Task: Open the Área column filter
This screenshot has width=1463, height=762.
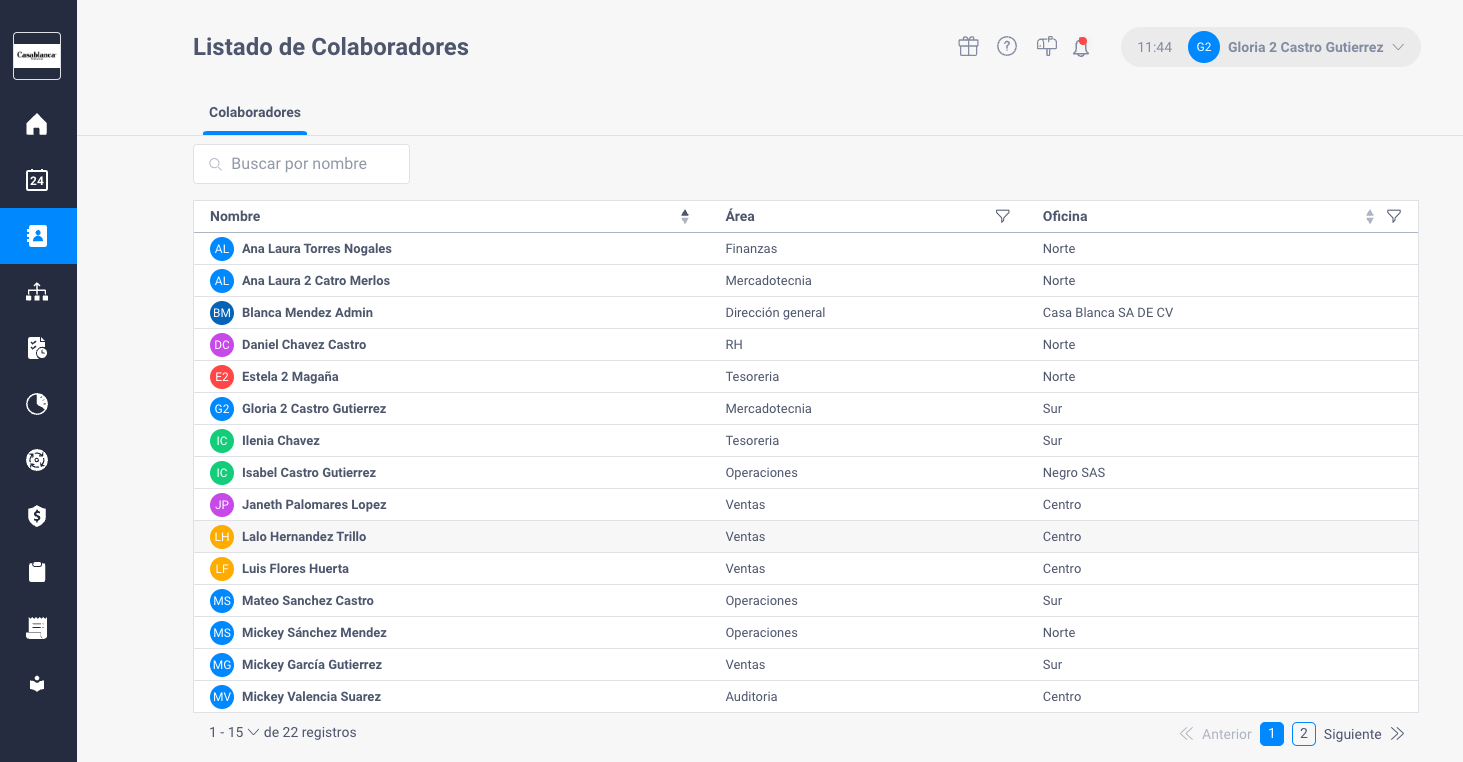Action: pyautogui.click(x=1003, y=216)
